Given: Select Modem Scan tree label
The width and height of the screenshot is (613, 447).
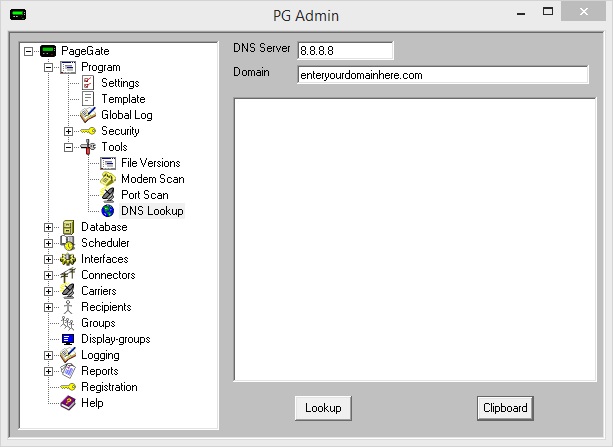Looking at the screenshot, I should [152, 179].
